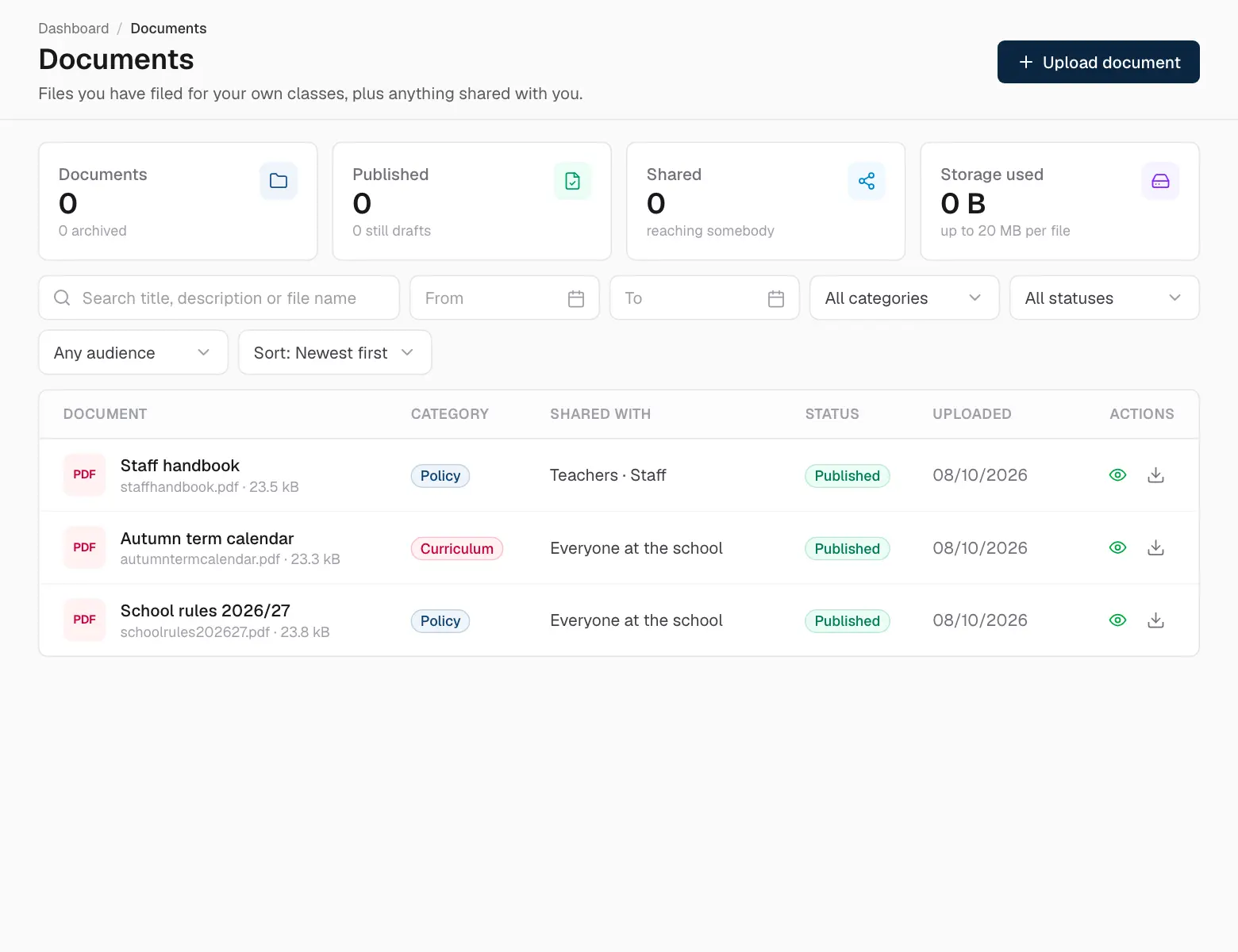Click the folder icon in Documents card
1238x952 pixels.
tap(279, 181)
